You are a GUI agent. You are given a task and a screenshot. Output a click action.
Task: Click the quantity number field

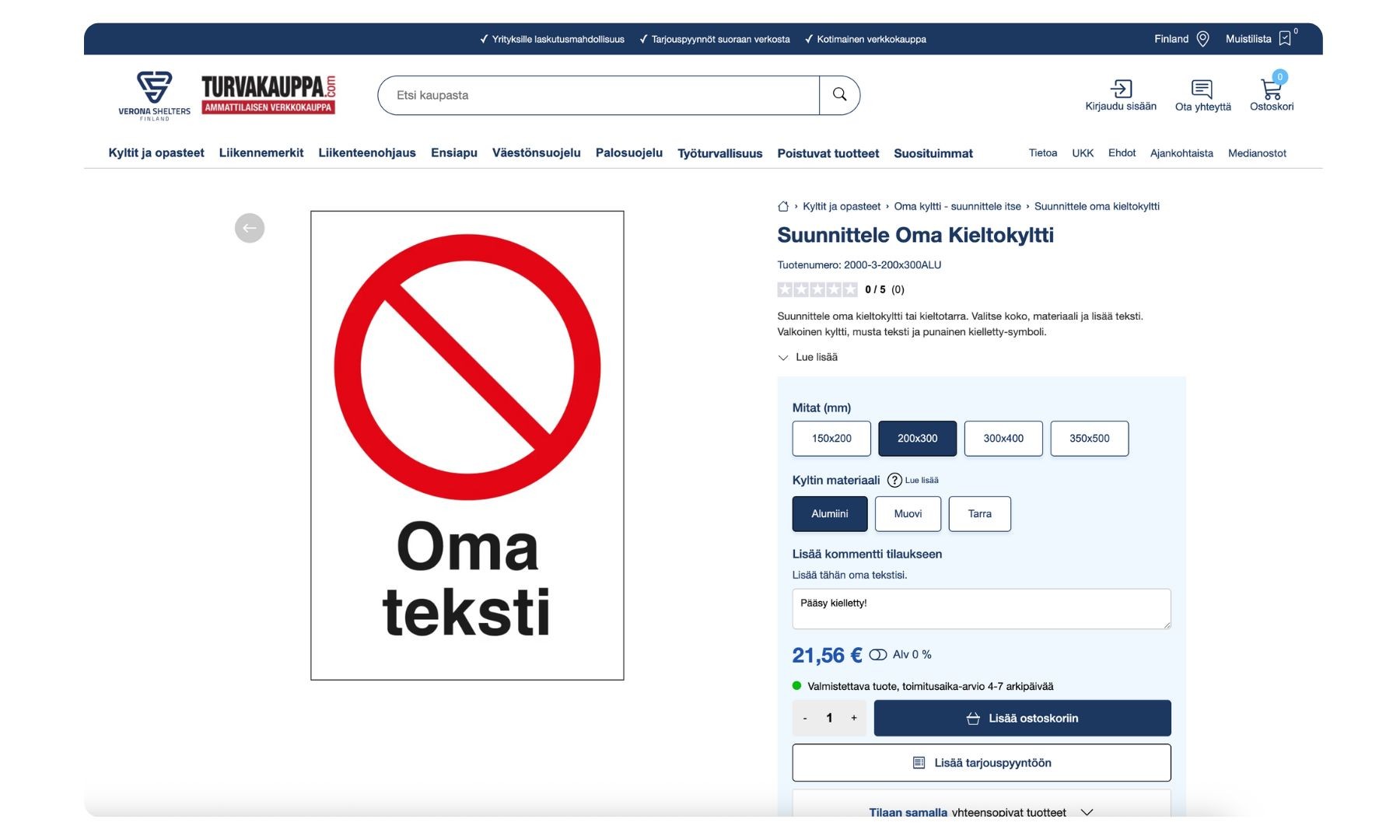tap(829, 718)
